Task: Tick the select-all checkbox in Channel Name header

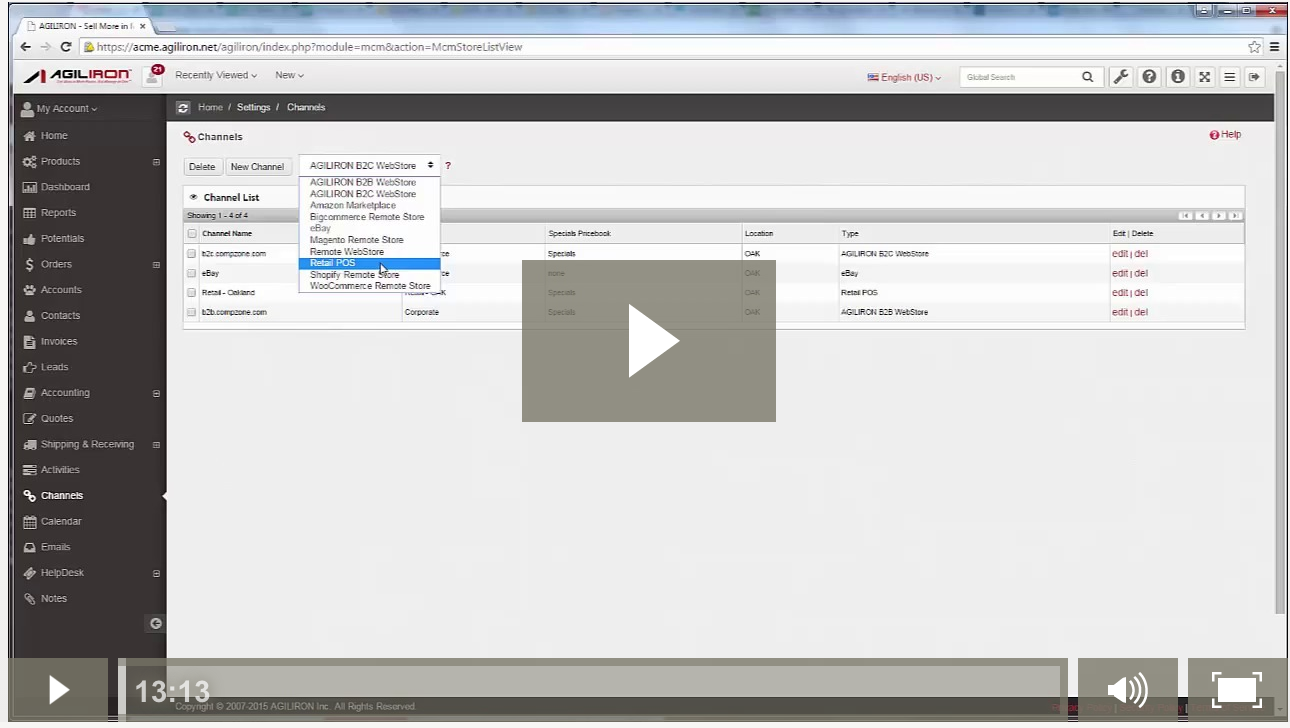Action: click(x=192, y=234)
